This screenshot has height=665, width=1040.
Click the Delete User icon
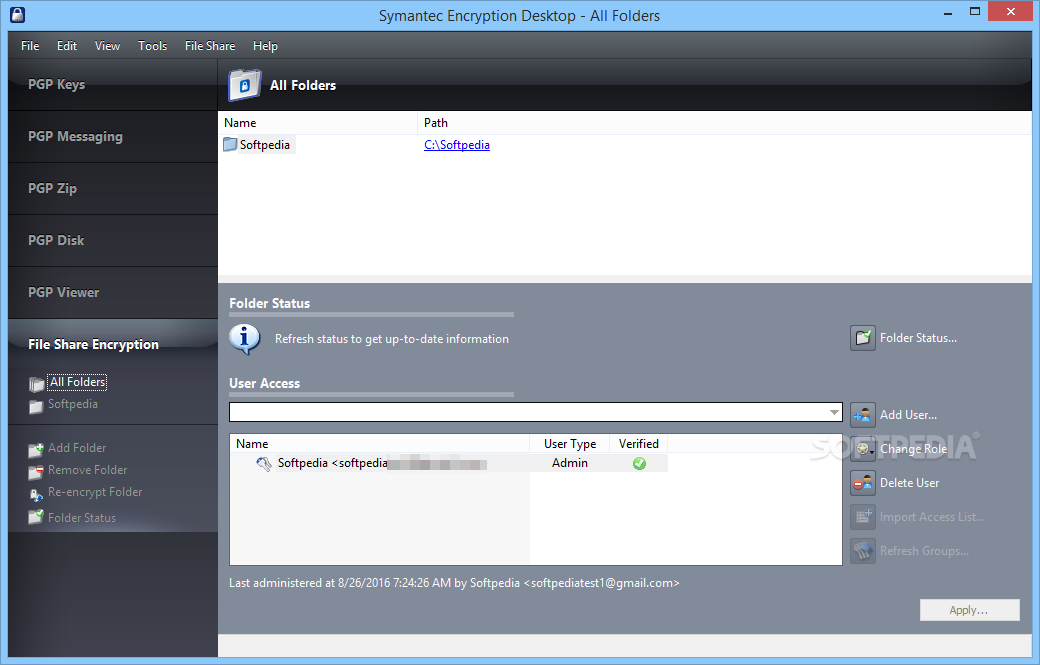(x=863, y=483)
